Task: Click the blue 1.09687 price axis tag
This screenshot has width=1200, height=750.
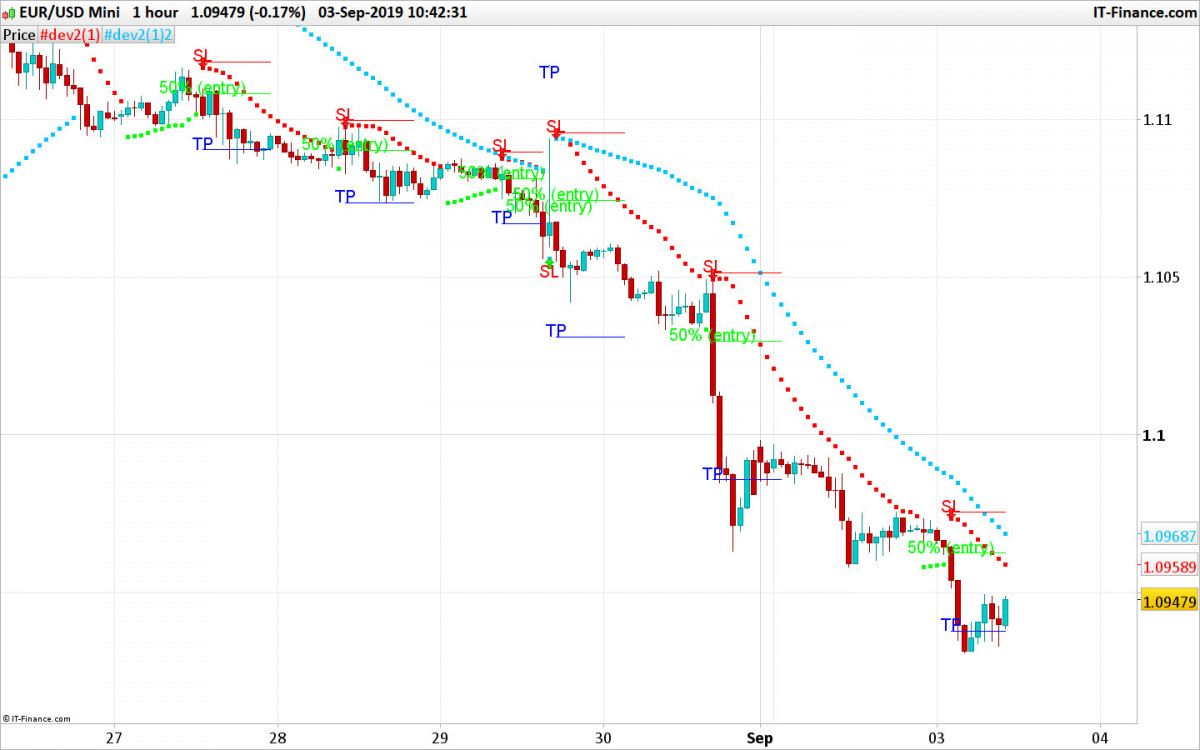Action: [x=1169, y=536]
